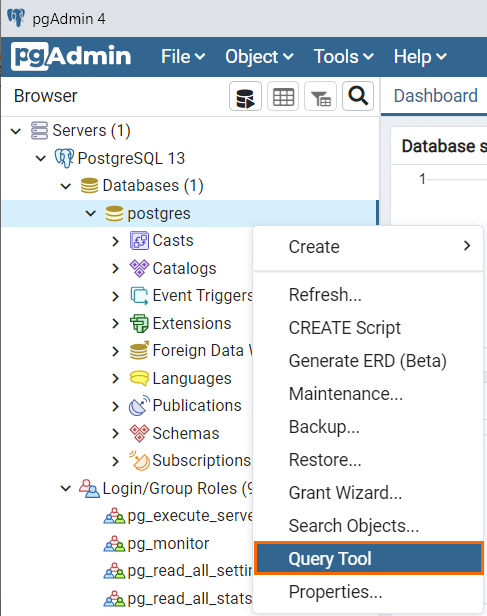Click the Languages speech bubble icon
Viewport: 487px width, 616px height.
pos(139,378)
